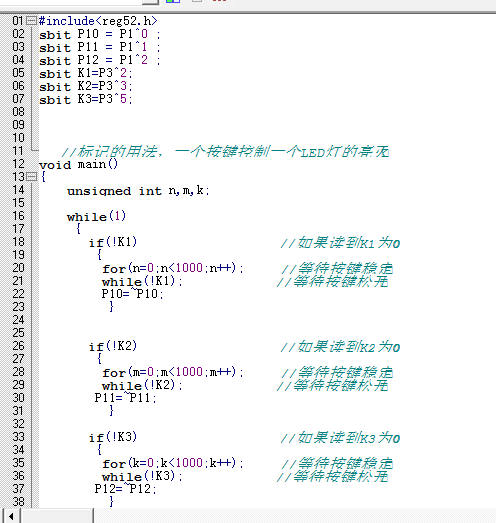Click the horizontal scrollbar left arrow
This screenshot has height=523, width=496.
point(11,516)
